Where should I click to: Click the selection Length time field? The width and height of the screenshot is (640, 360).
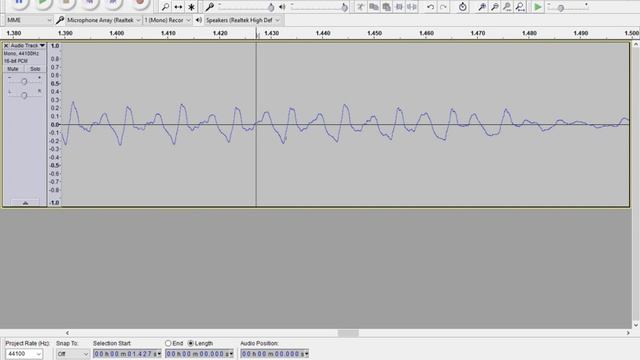tap(199, 354)
